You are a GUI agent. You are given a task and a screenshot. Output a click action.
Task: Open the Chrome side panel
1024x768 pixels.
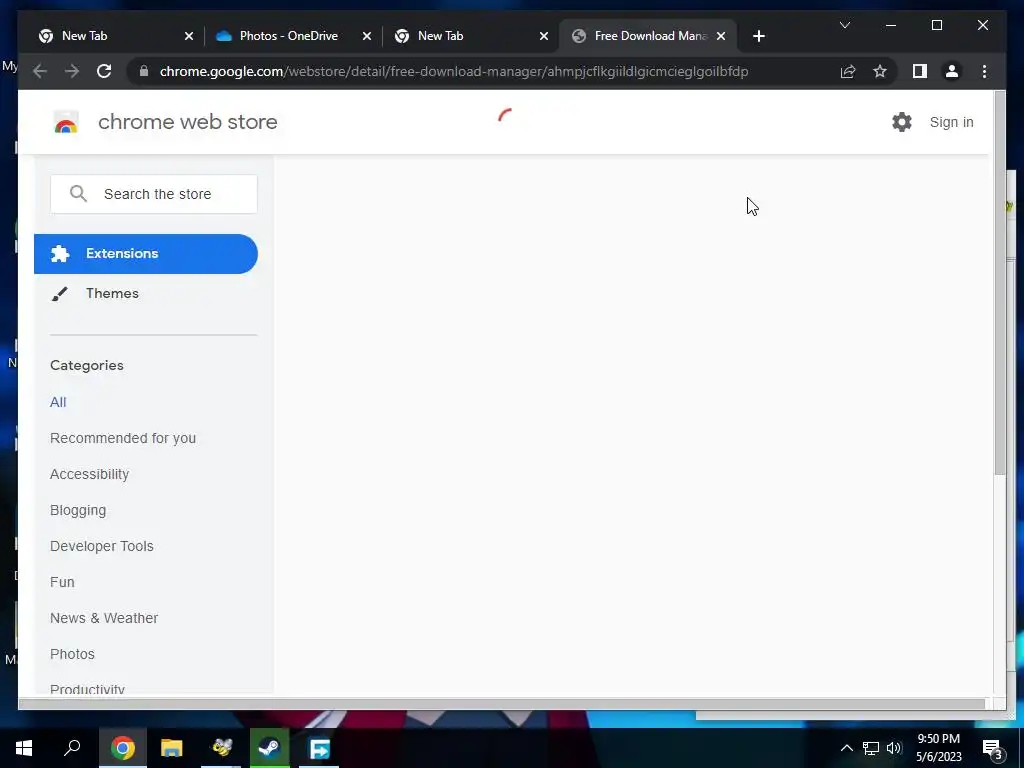920,71
